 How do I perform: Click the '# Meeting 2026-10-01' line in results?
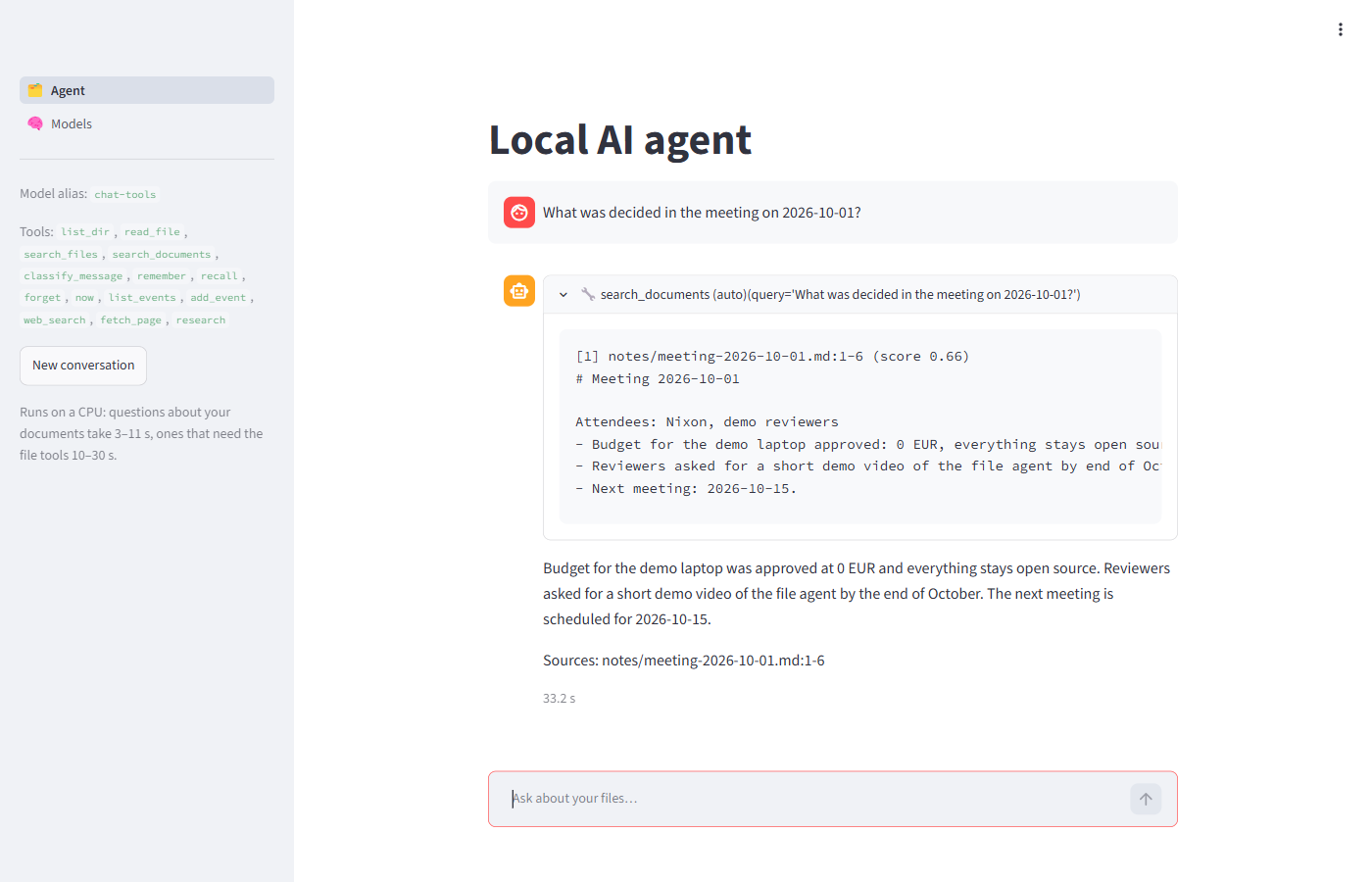tap(658, 379)
